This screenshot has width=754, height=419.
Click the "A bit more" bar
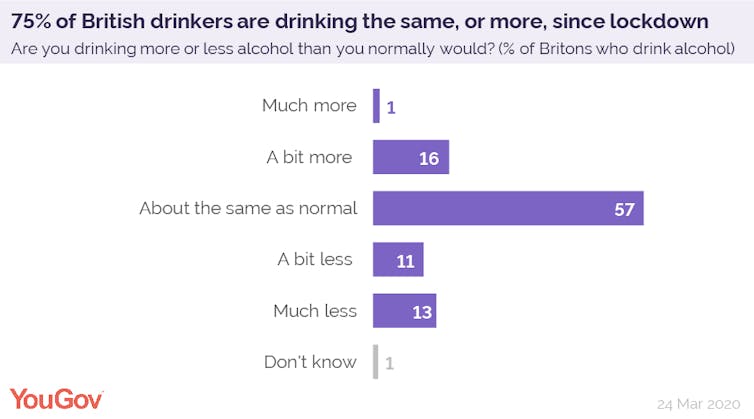[395, 157]
